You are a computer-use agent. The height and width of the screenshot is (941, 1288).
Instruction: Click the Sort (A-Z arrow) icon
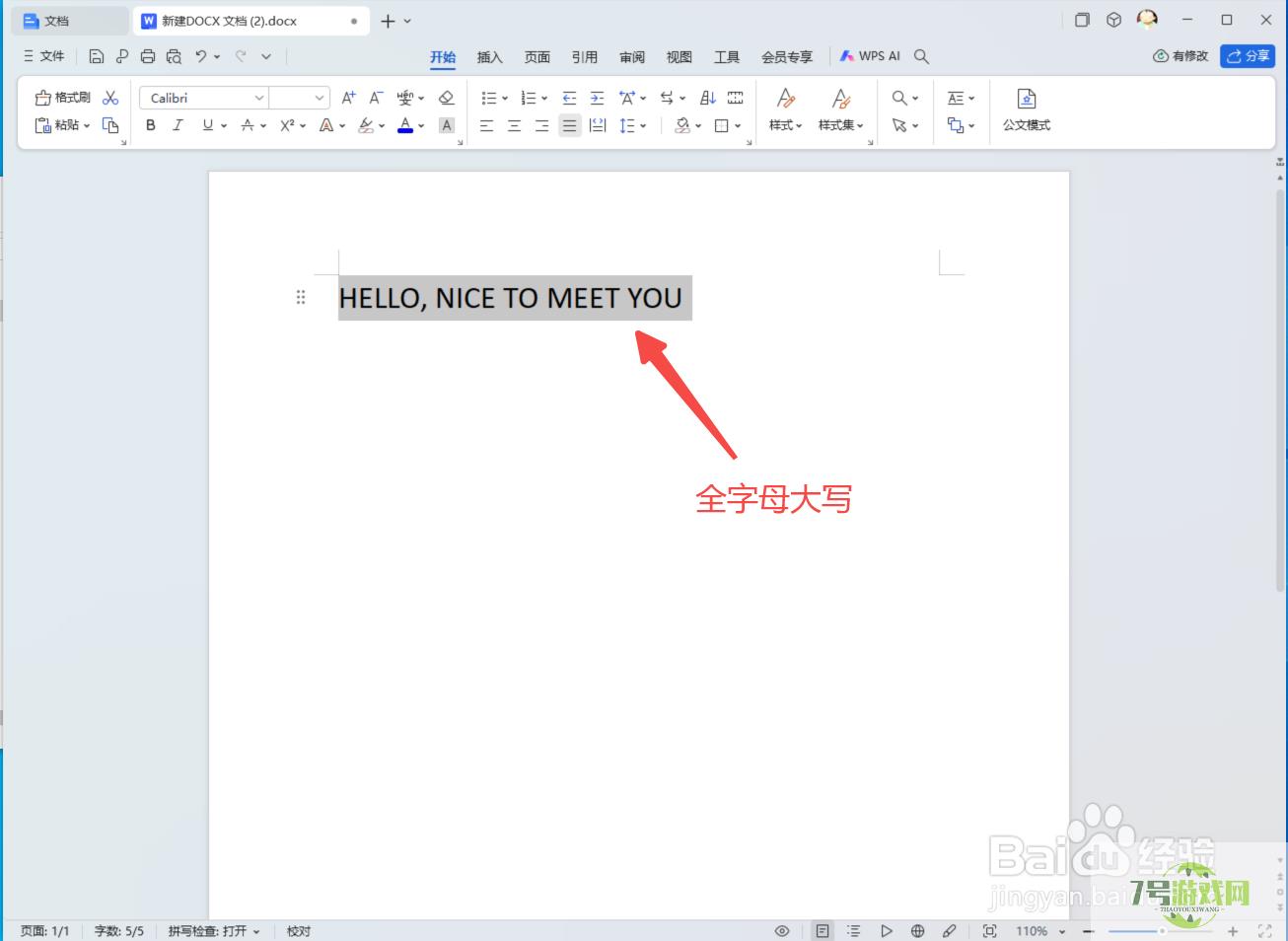(708, 98)
